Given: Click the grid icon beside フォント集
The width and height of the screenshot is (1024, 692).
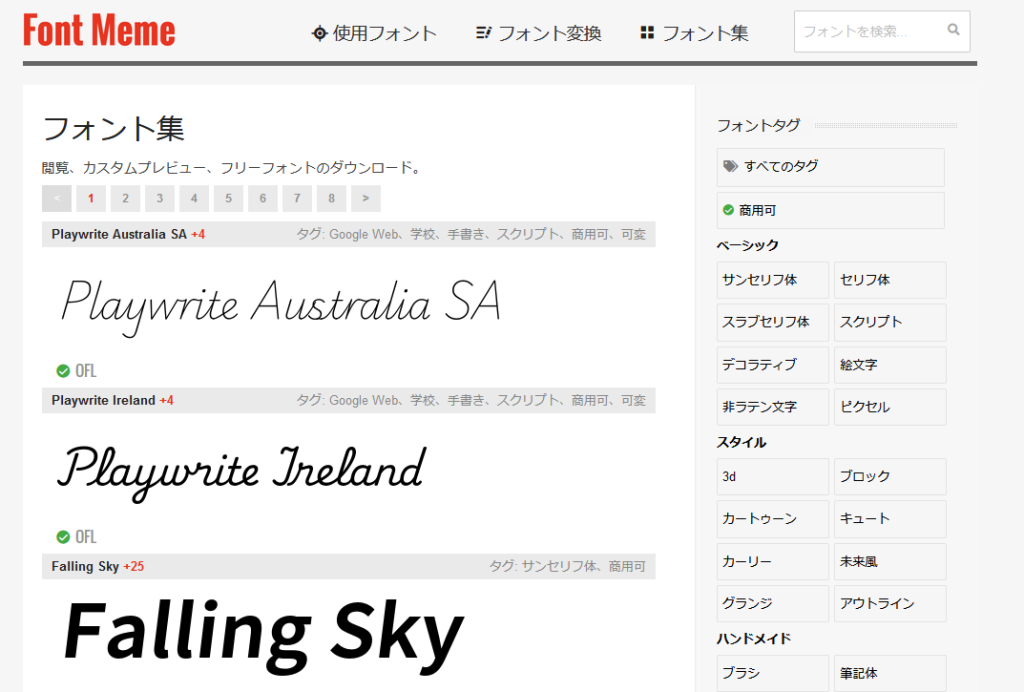Looking at the screenshot, I should (x=647, y=33).
